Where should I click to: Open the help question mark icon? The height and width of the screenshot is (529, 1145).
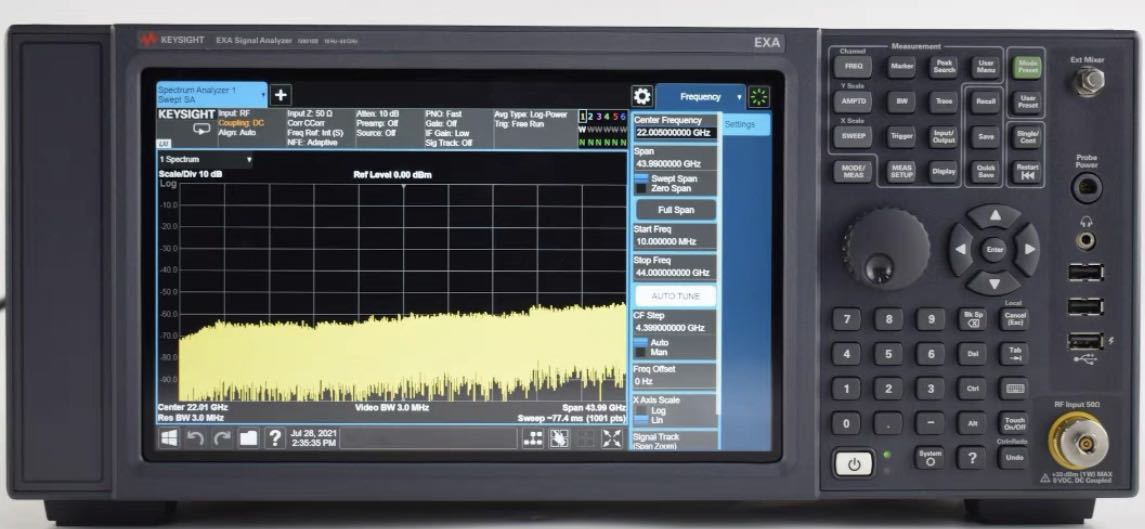[x=273, y=438]
